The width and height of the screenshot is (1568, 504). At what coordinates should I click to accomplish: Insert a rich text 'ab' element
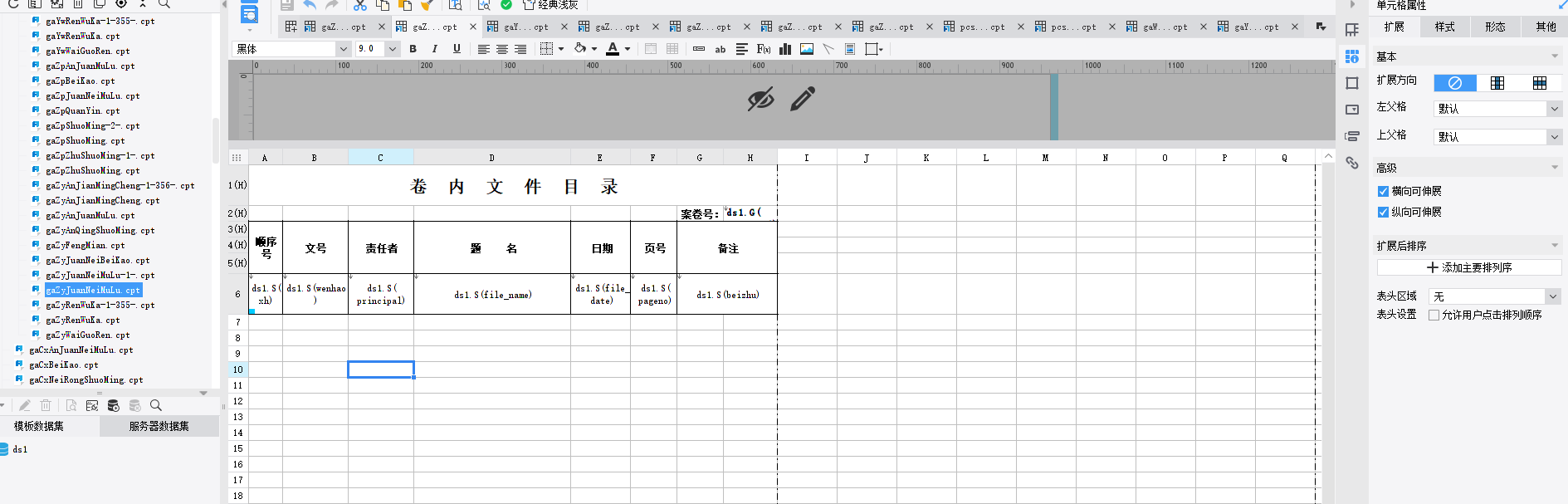720,49
